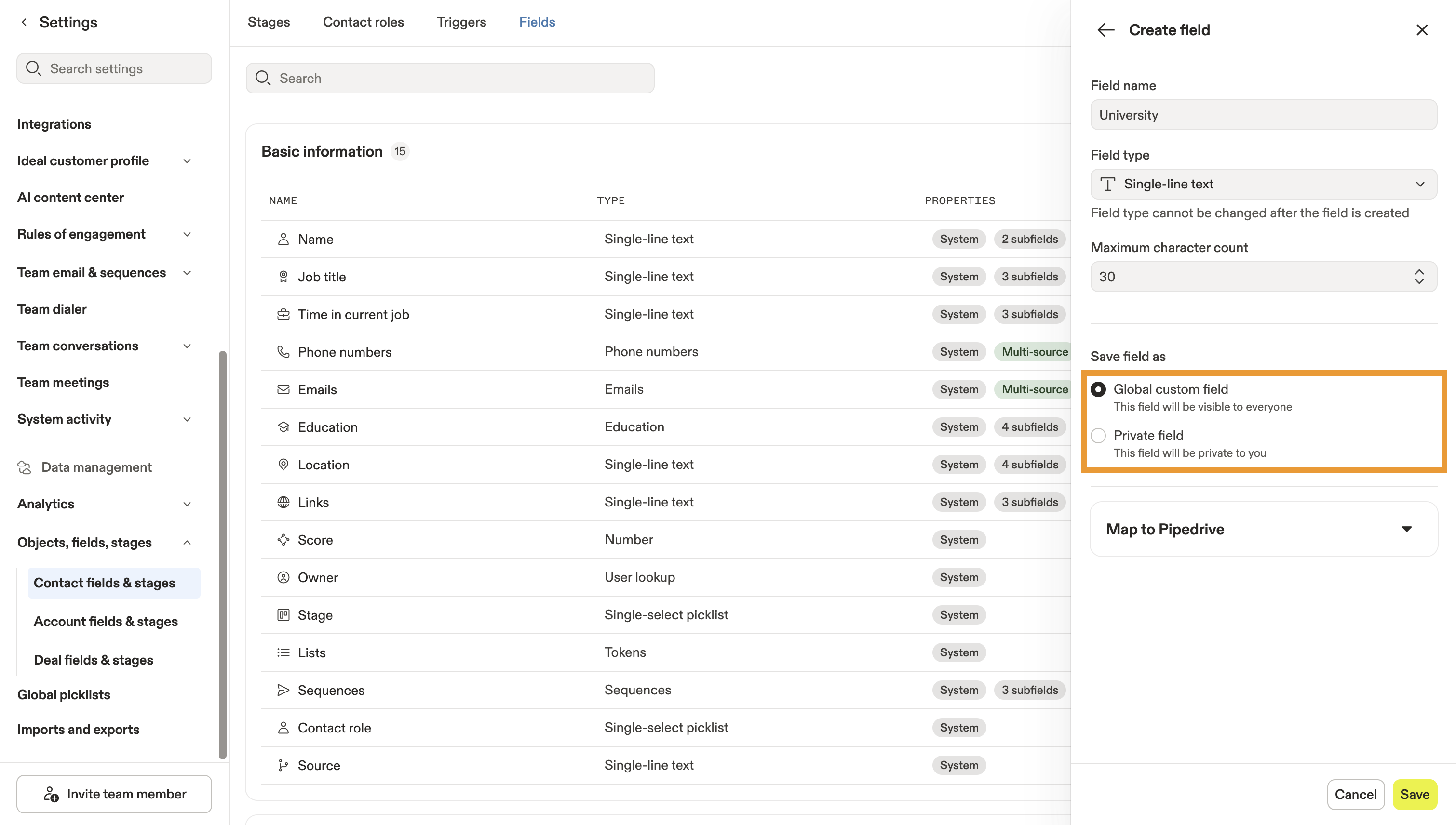Screen dimensions: 1456x825
Task: Click the envelope icon beside Emails
Action: point(283,389)
